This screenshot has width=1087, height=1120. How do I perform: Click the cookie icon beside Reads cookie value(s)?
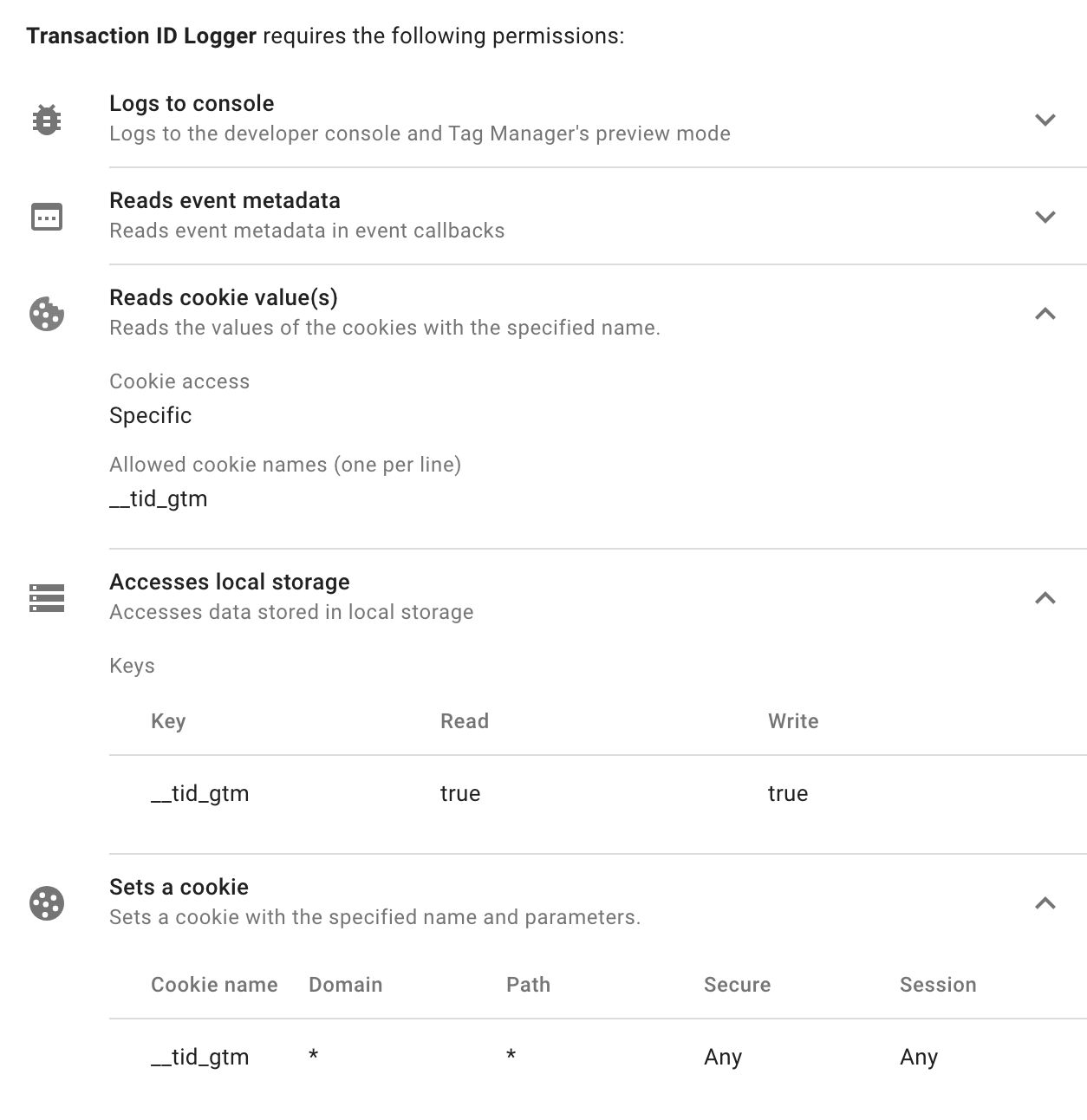[47, 314]
